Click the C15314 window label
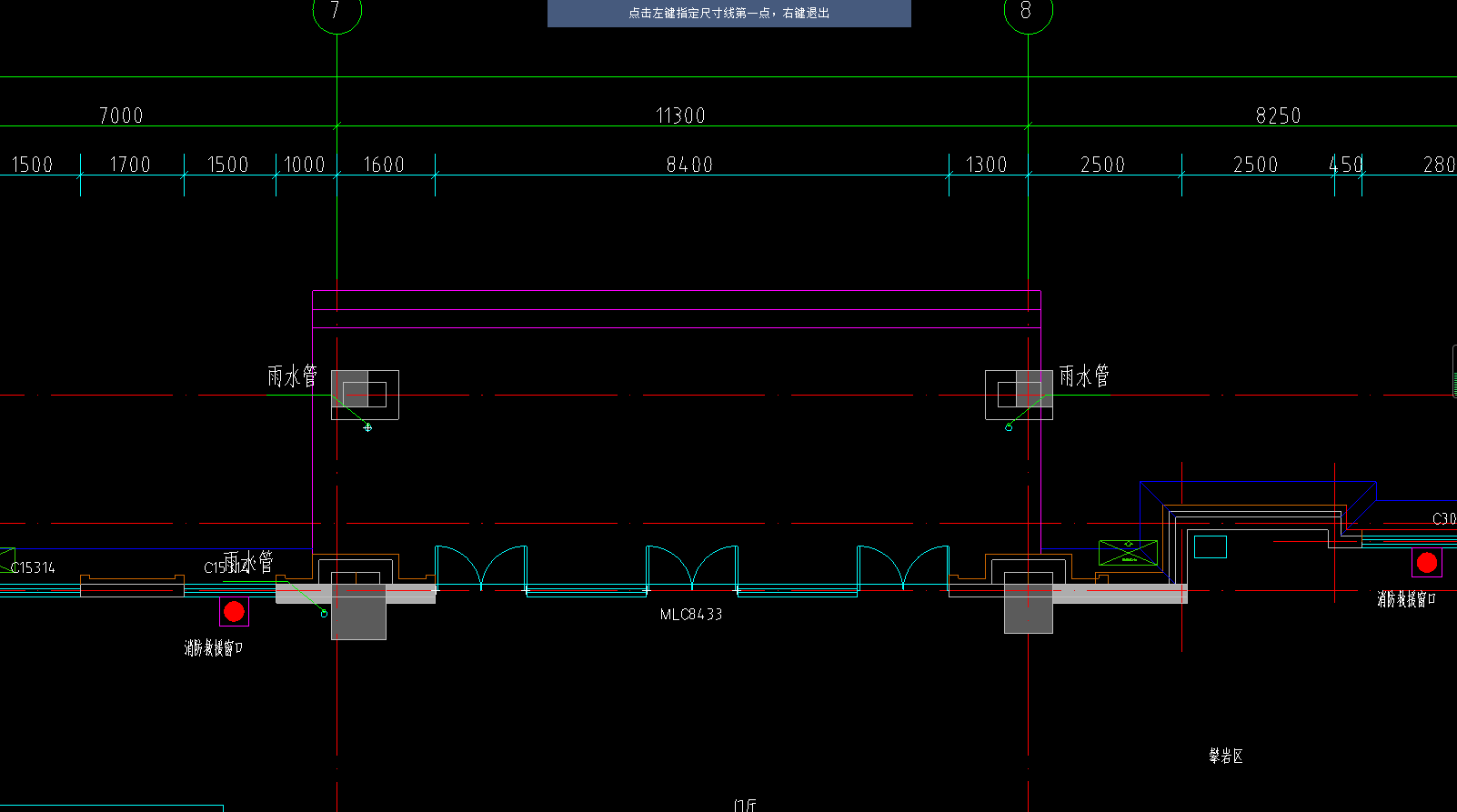 33,567
